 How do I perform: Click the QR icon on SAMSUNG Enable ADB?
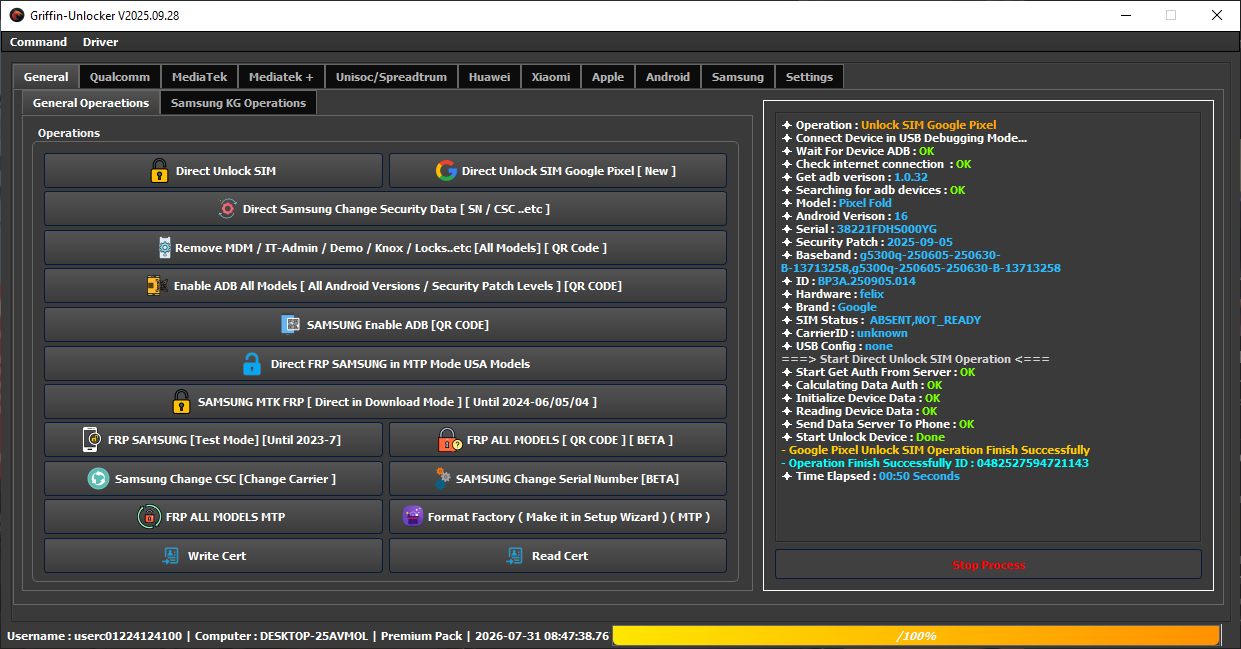pyautogui.click(x=291, y=325)
